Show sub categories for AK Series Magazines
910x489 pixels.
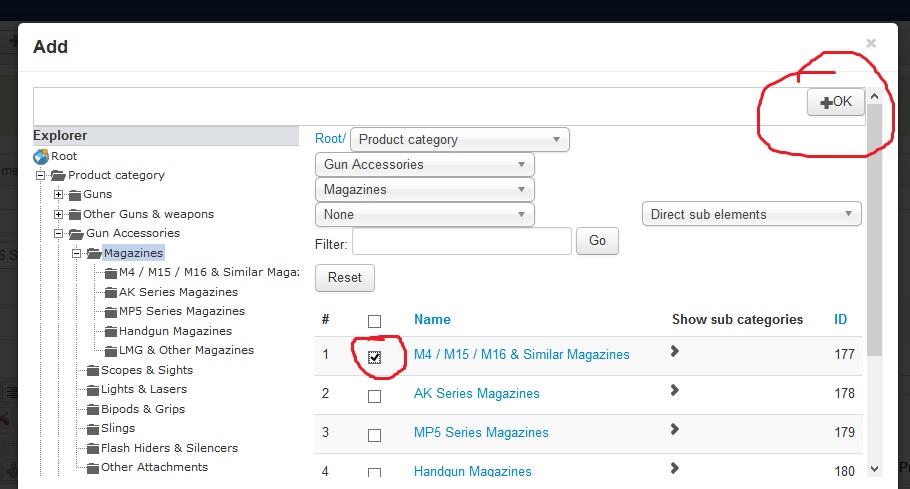(x=675, y=390)
